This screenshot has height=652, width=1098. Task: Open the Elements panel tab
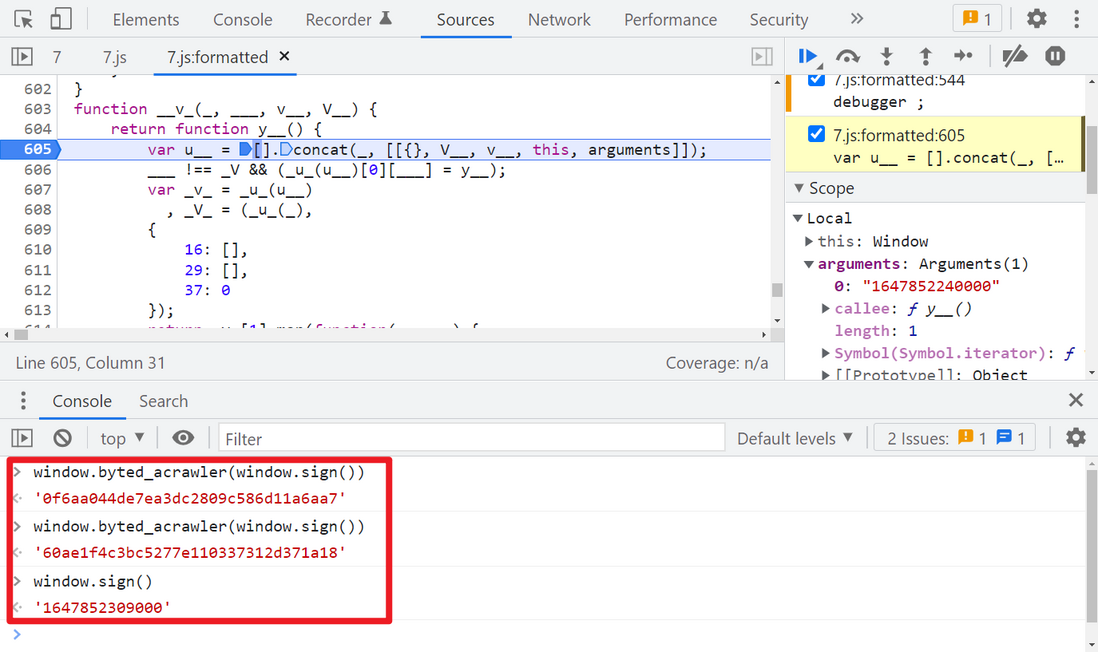pyautogui.click(x=146, y=20)
